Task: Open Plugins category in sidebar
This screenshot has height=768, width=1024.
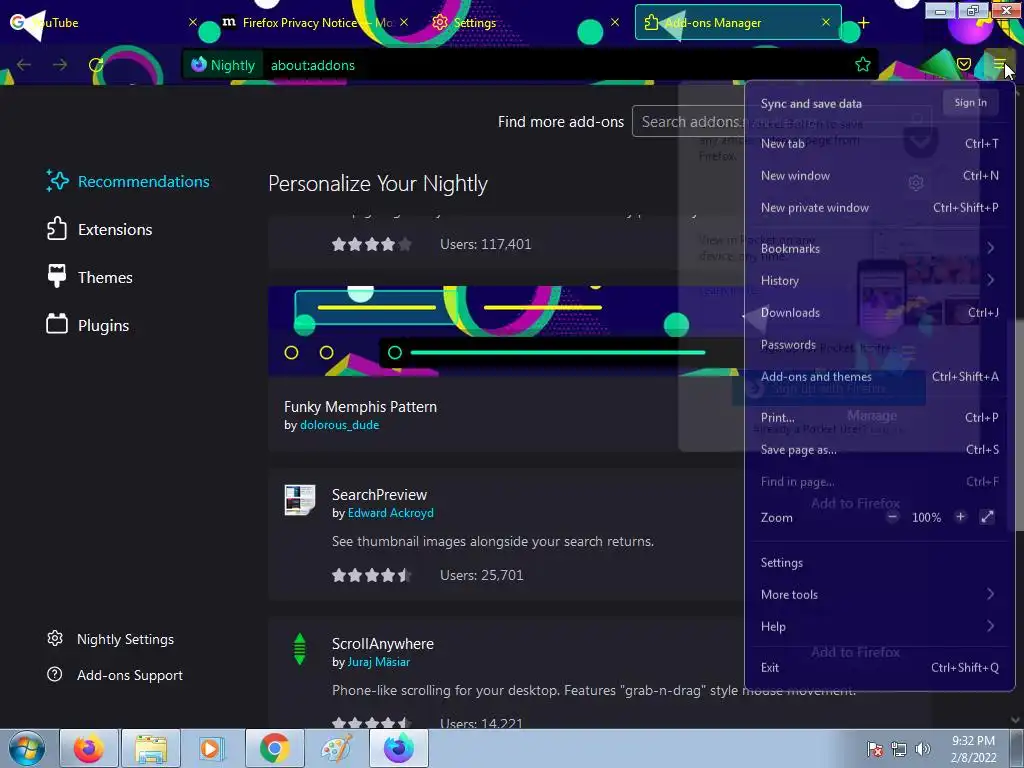Action: tap(88, 325)
